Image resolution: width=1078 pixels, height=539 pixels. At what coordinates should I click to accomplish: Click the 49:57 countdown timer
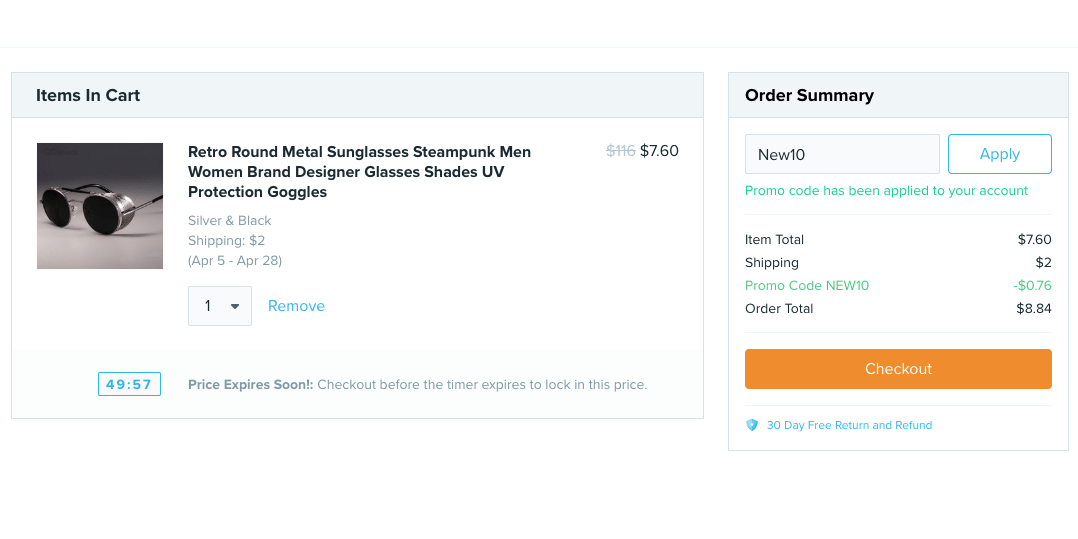129,384
